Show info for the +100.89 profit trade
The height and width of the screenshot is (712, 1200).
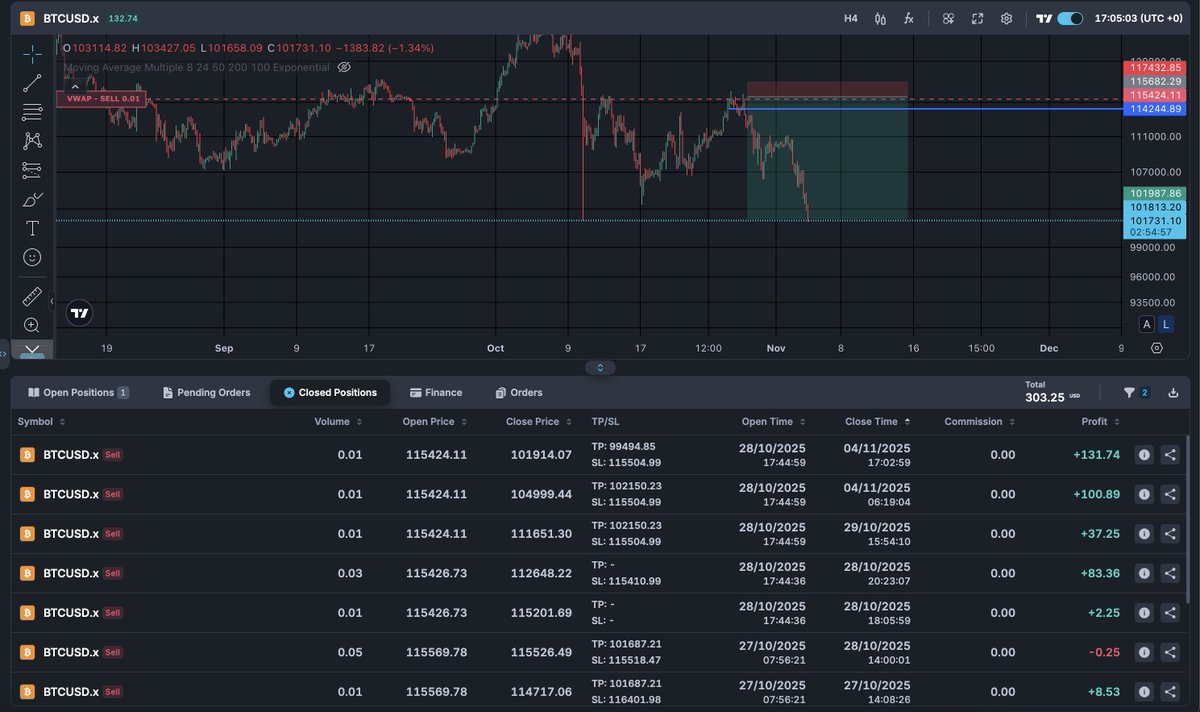click(x=1144, y=494)
